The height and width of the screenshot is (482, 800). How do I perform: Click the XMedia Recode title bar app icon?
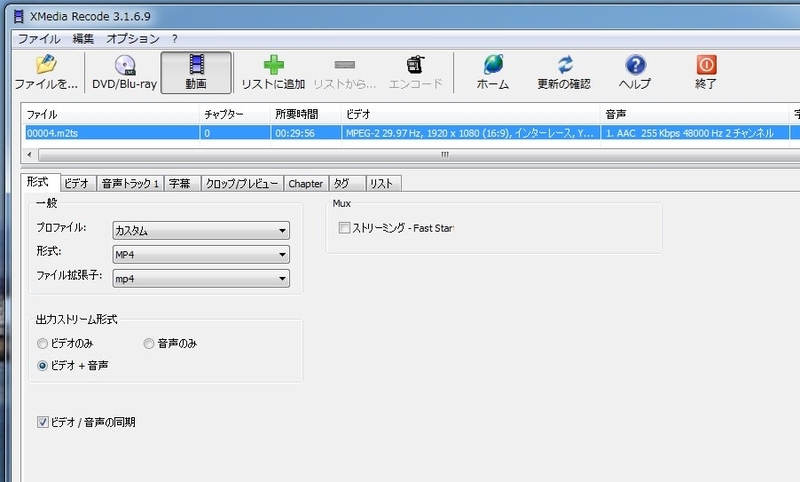click(18, 16)
